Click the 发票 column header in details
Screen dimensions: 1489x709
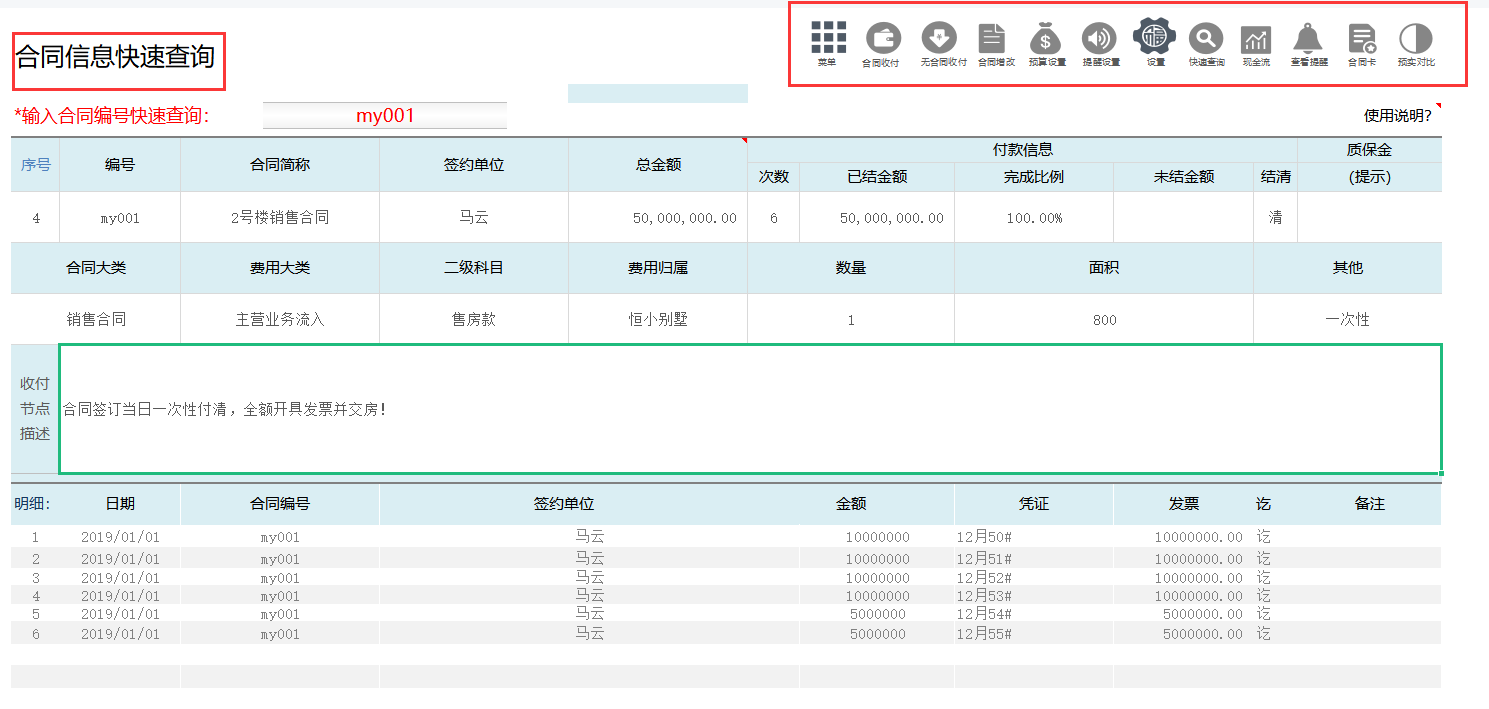[x=1184, y=504]
